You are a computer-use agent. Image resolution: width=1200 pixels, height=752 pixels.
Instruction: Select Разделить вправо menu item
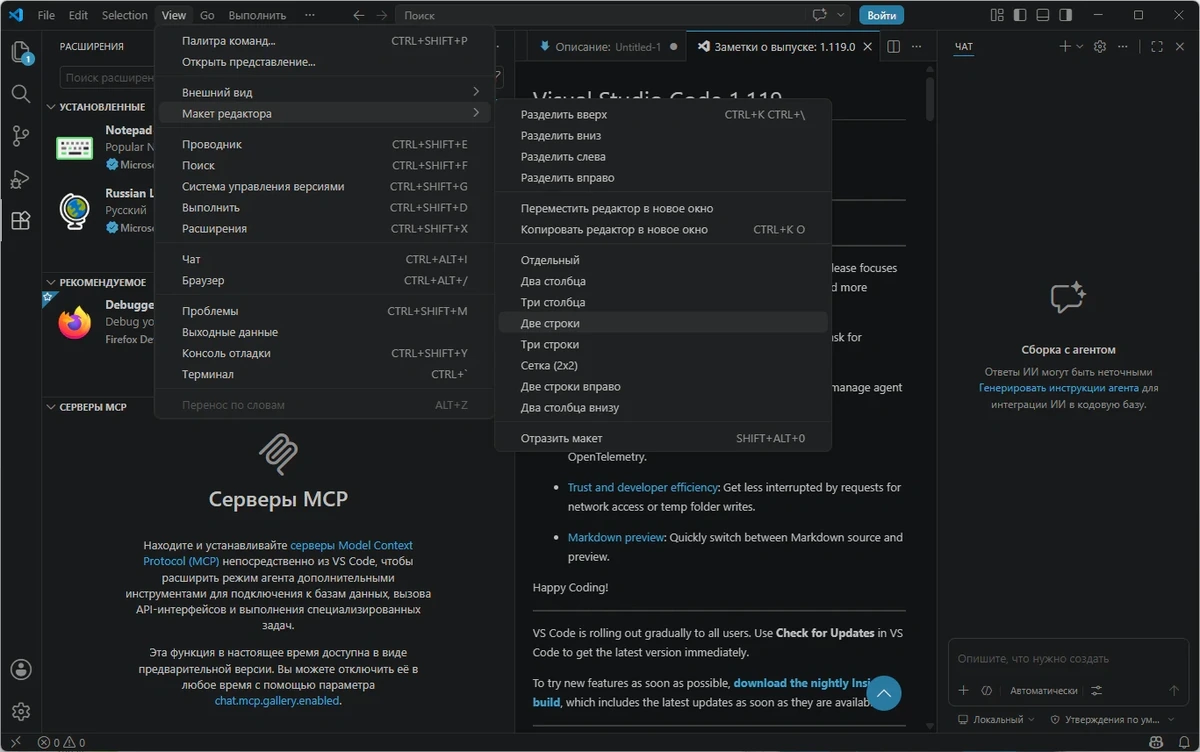(663, 177)
